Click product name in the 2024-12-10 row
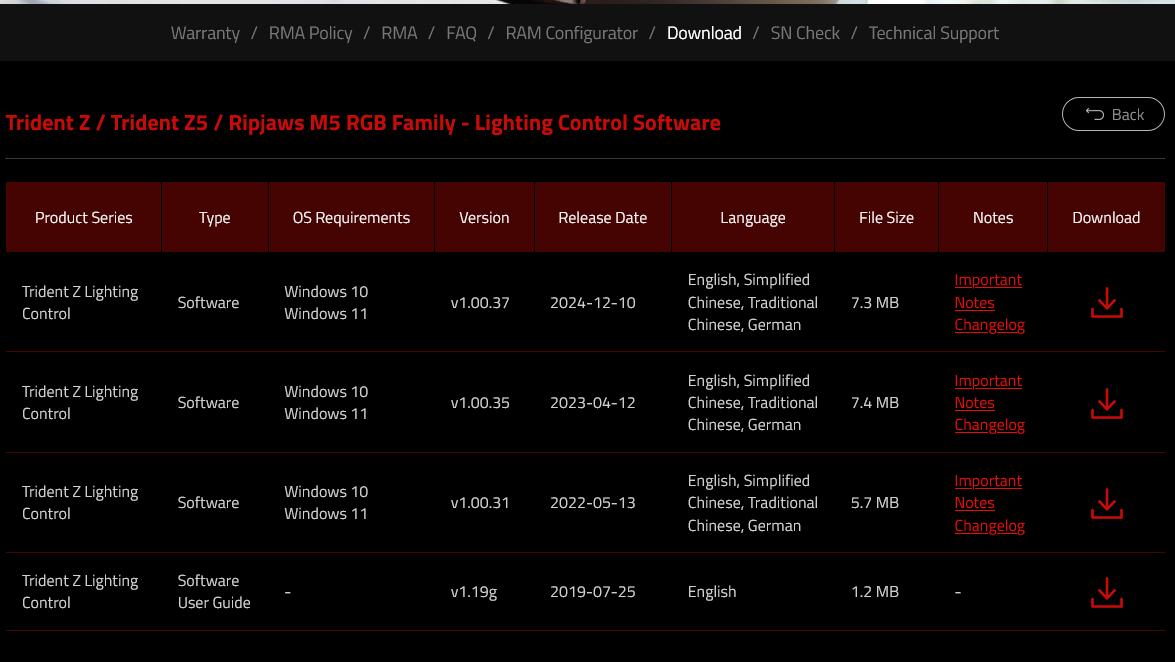Viewport: 1175px width, 662px height. (x=79, y=303)
